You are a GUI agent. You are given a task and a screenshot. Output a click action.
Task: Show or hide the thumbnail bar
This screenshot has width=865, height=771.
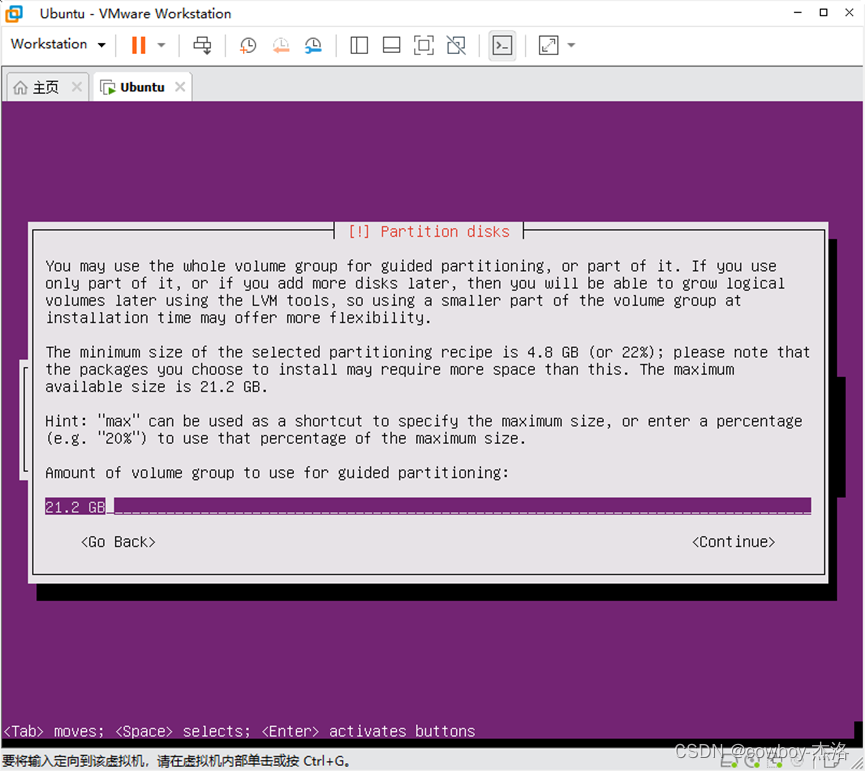(x=391, y=45)
